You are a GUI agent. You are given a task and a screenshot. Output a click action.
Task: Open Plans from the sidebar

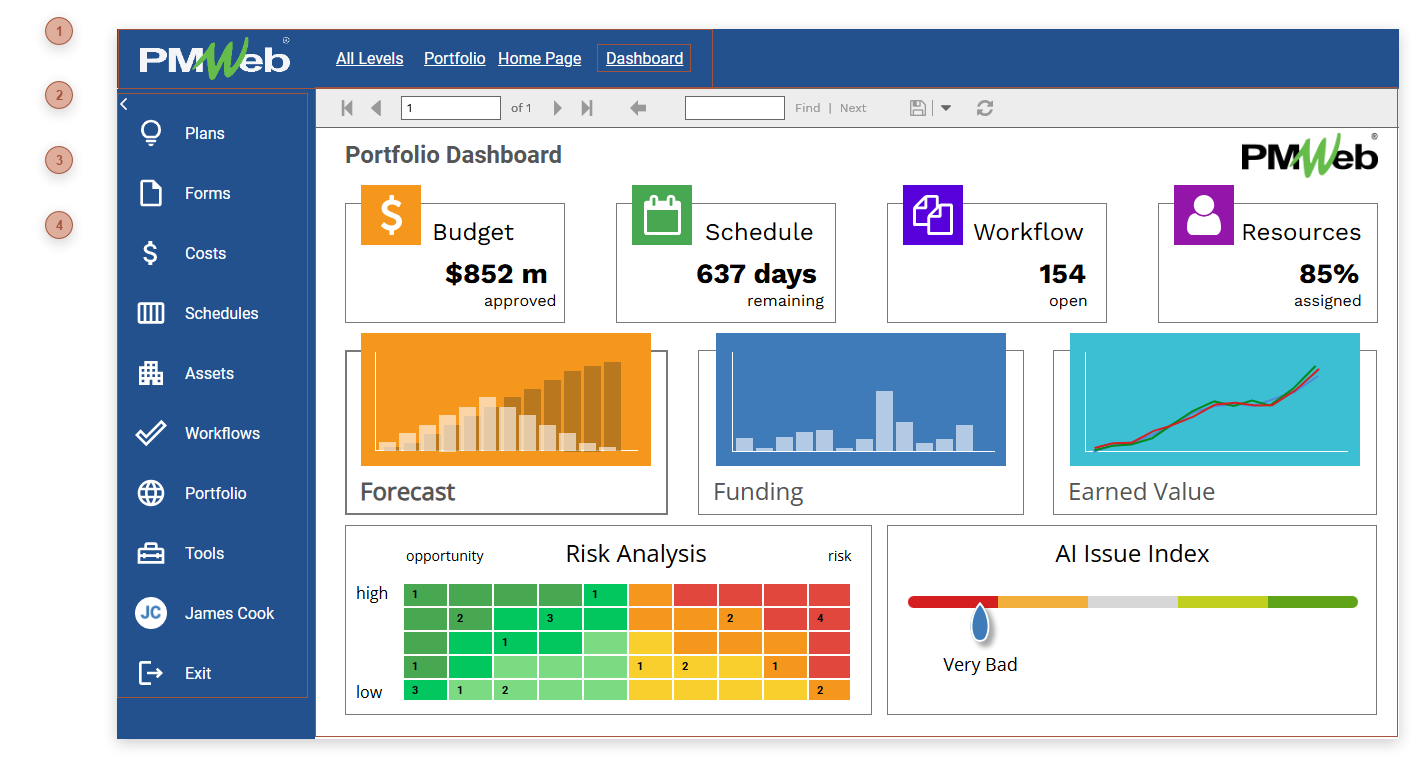(x=203, y=132)
